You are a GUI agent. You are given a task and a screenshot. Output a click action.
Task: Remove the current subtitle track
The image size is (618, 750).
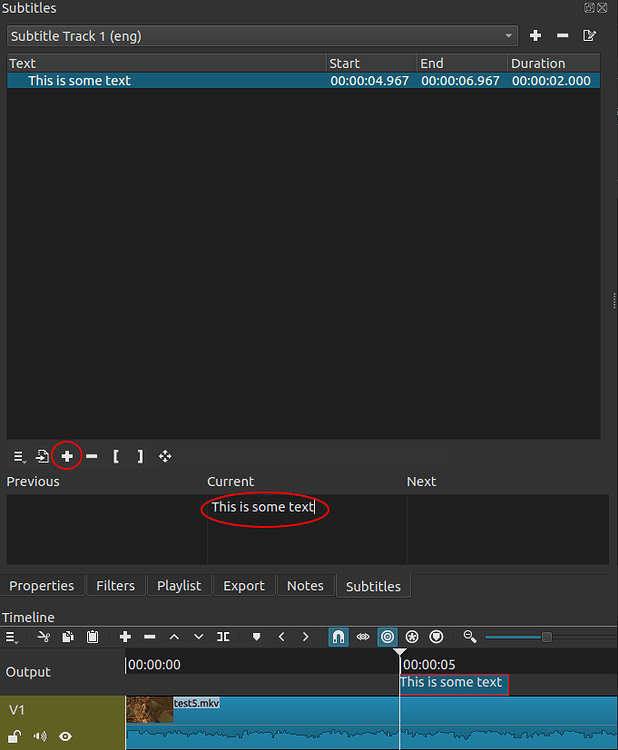click(562, 35)
